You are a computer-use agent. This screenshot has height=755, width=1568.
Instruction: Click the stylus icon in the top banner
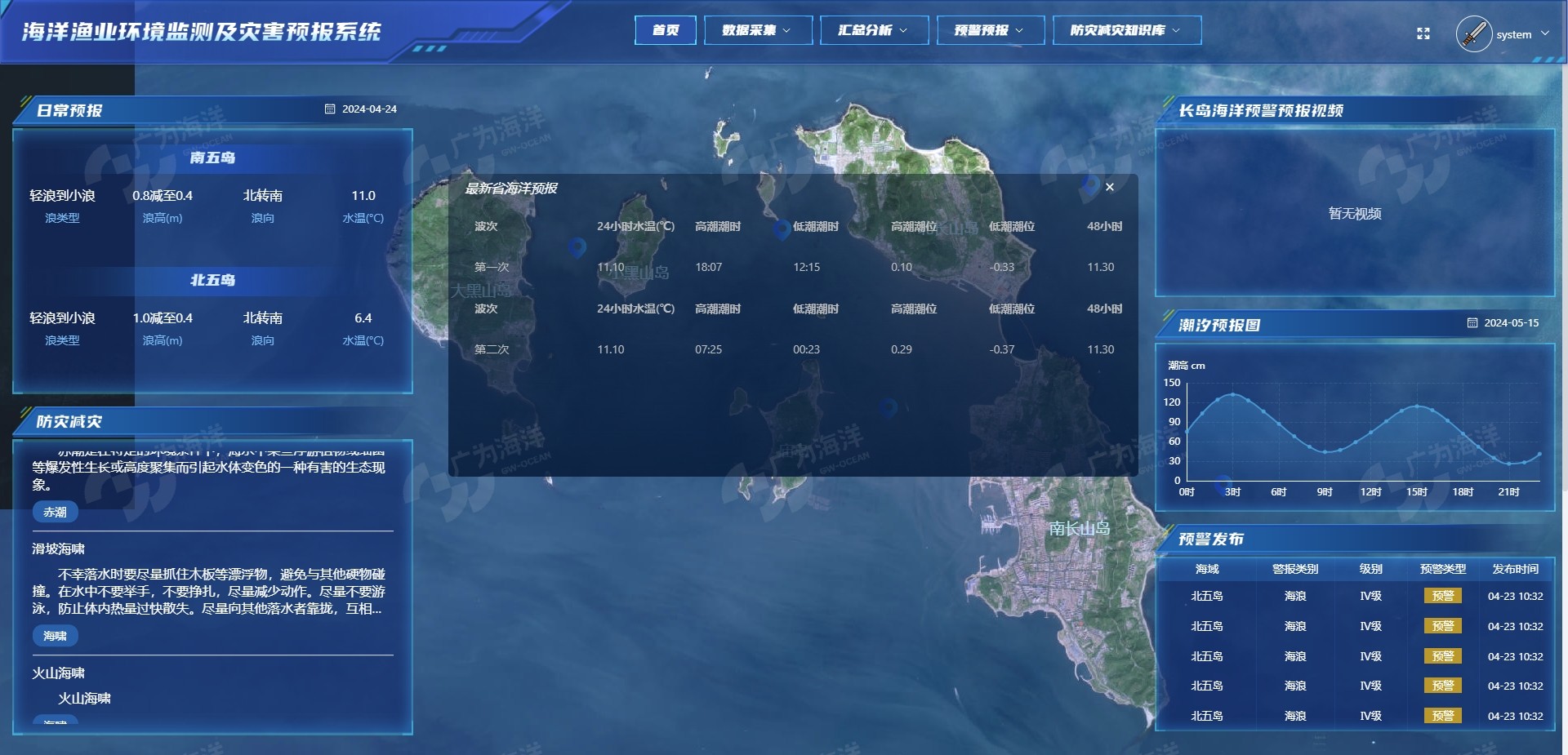coord(1475,33)
